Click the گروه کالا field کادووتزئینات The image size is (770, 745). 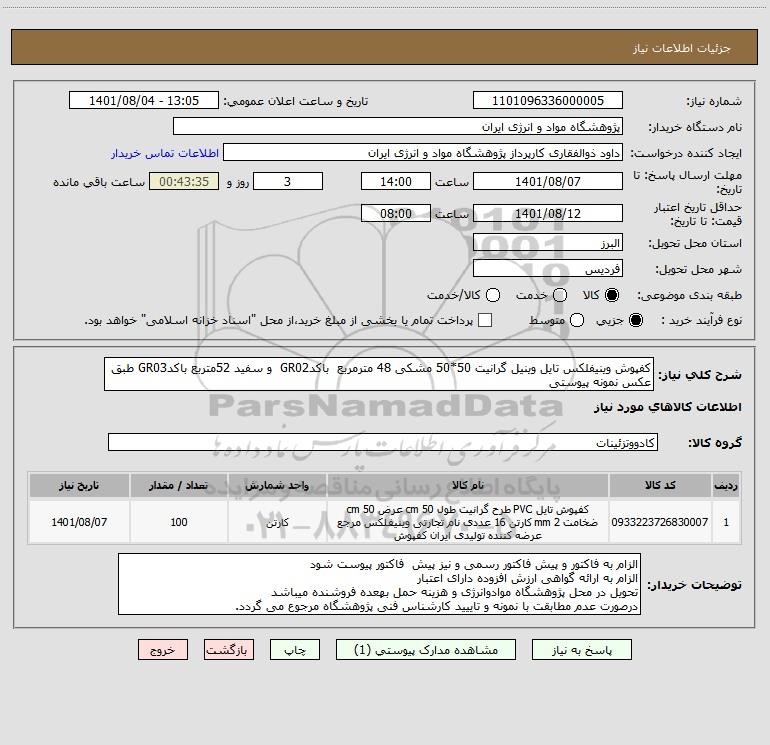(383, 442)
